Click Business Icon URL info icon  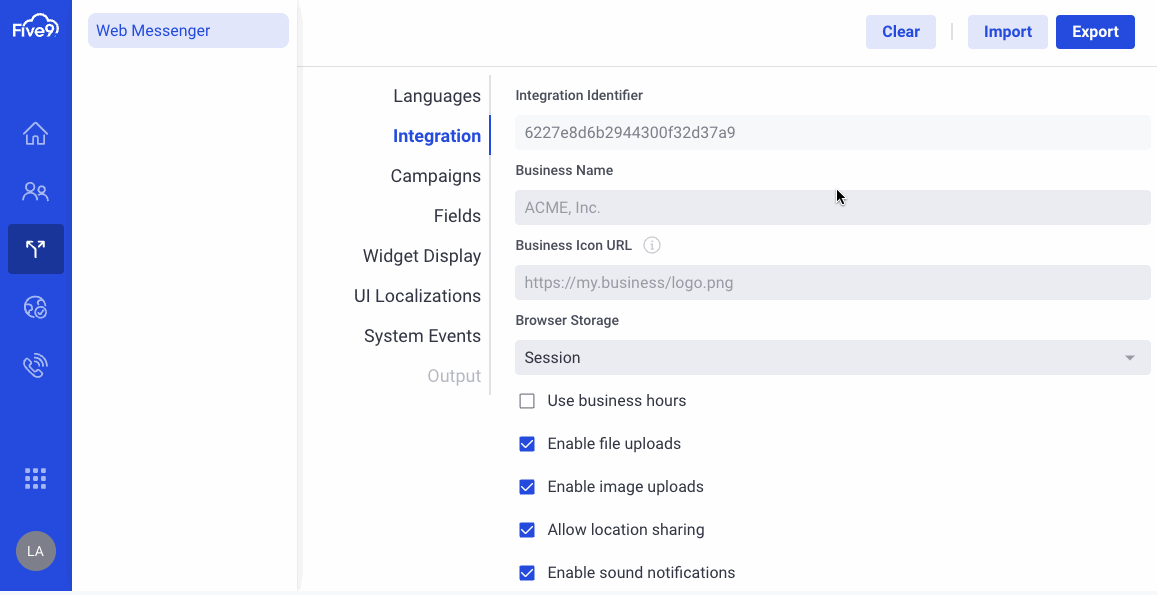tap(652, 245)
